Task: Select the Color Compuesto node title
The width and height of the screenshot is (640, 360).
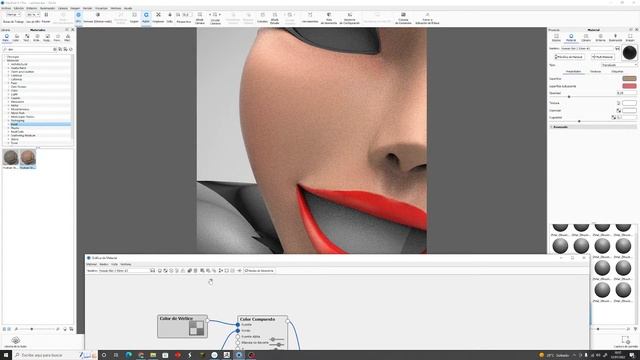Action: pos(257,319)
